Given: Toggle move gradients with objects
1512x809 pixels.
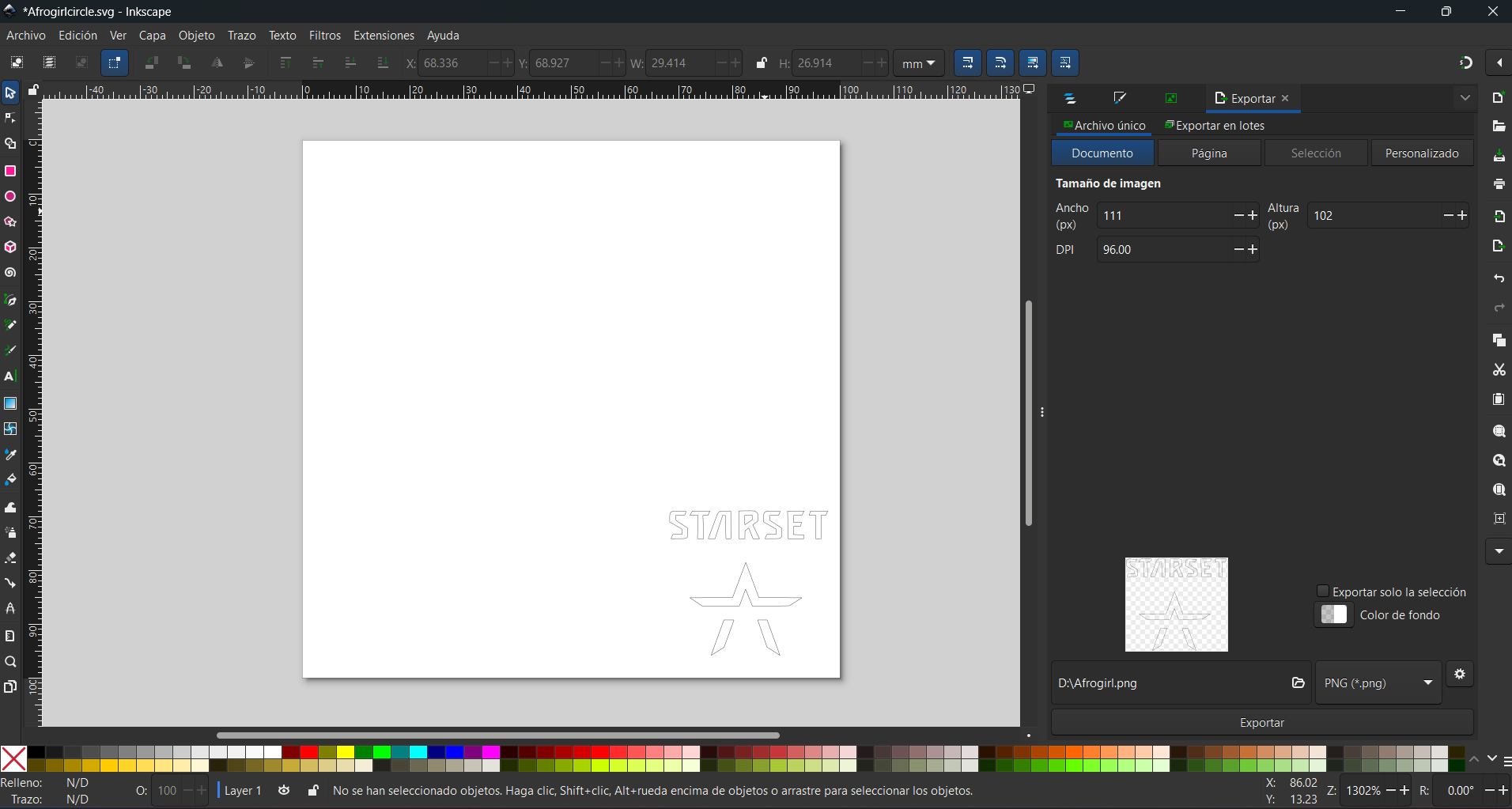Looking at the screenshot, I should pos(1033,62).
